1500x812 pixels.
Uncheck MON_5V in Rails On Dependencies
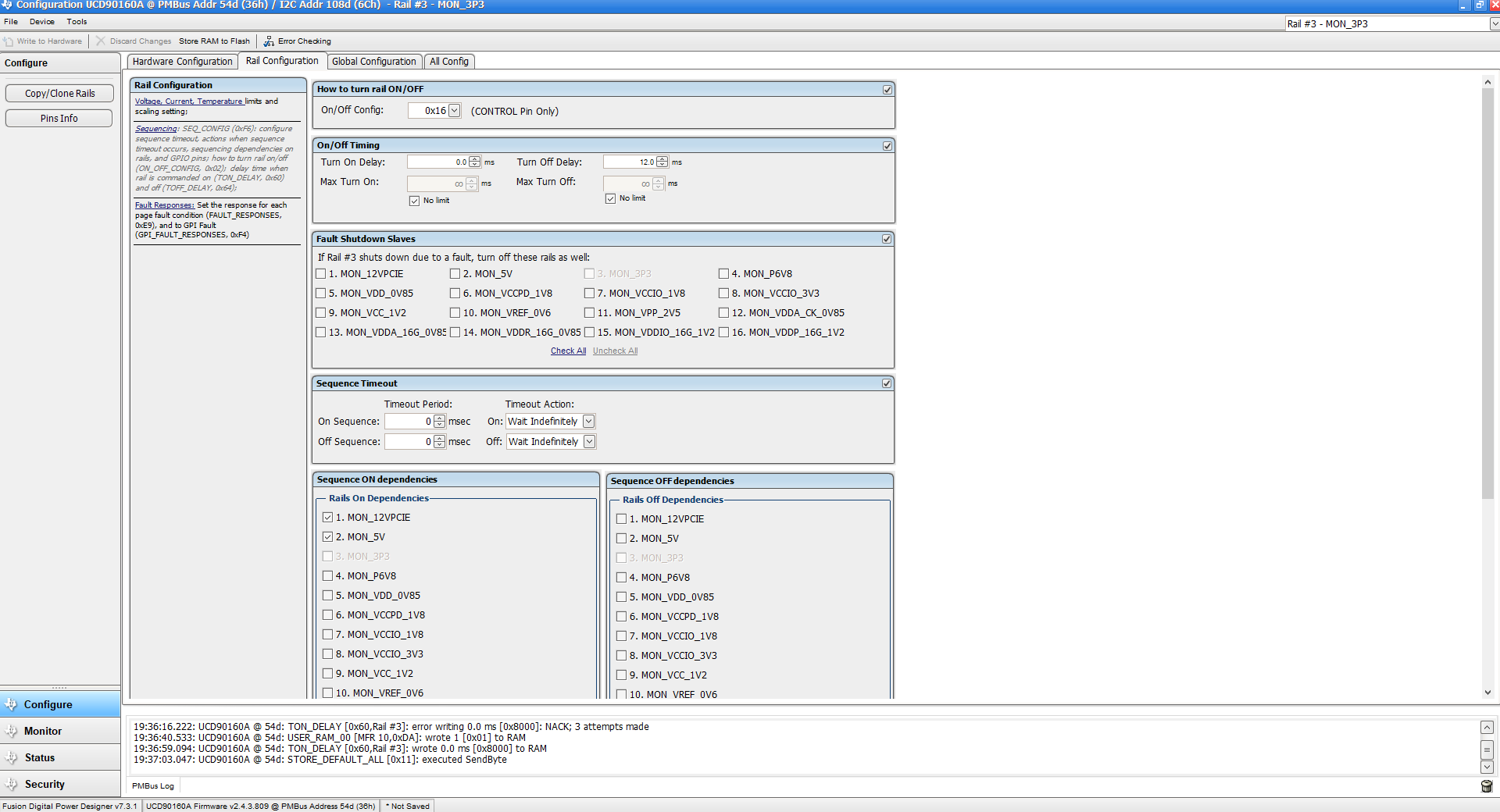point(328,537)
